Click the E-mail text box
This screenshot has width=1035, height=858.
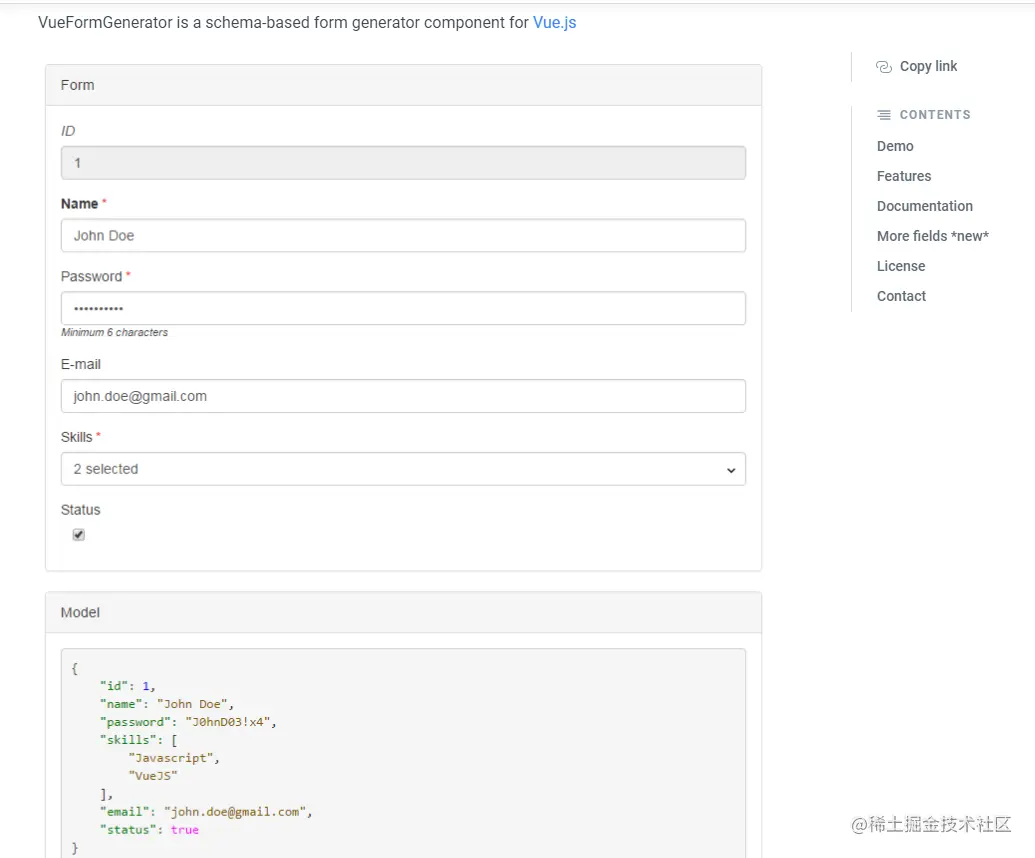click(x=403, y=396)
